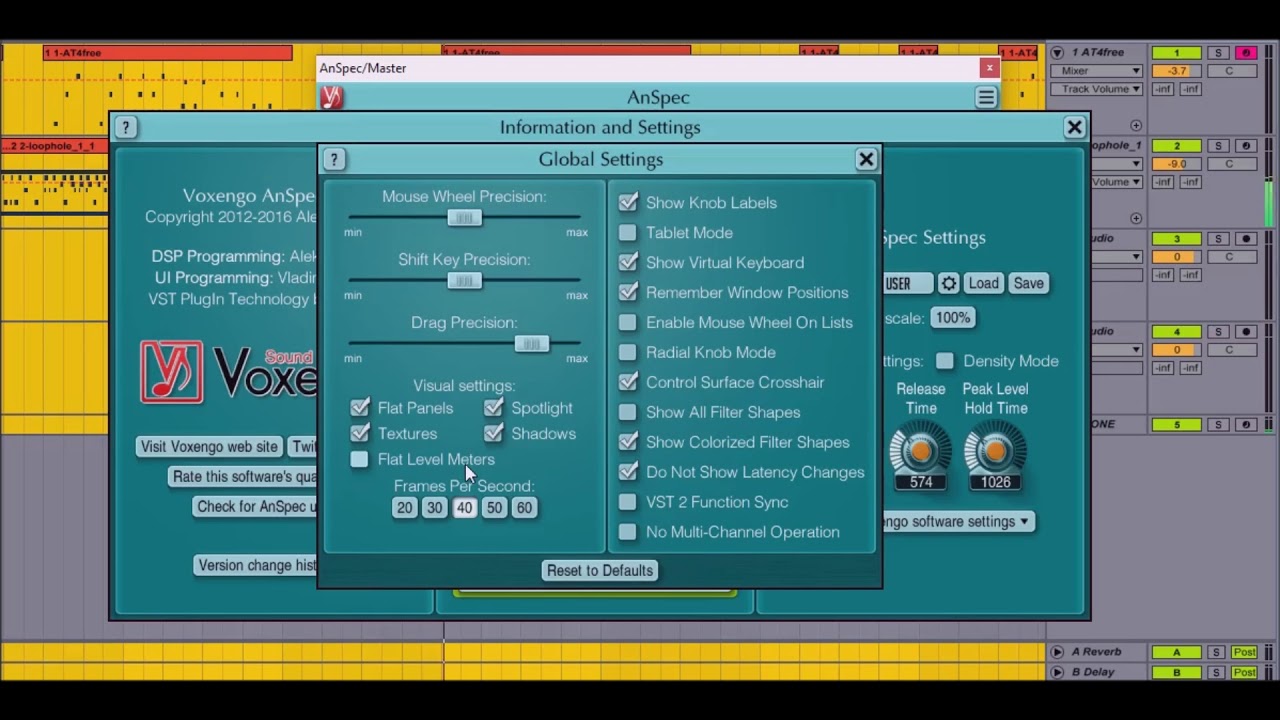Toggle Control Surface Crosshair
Screen dimensions: 1280x720
627,382
